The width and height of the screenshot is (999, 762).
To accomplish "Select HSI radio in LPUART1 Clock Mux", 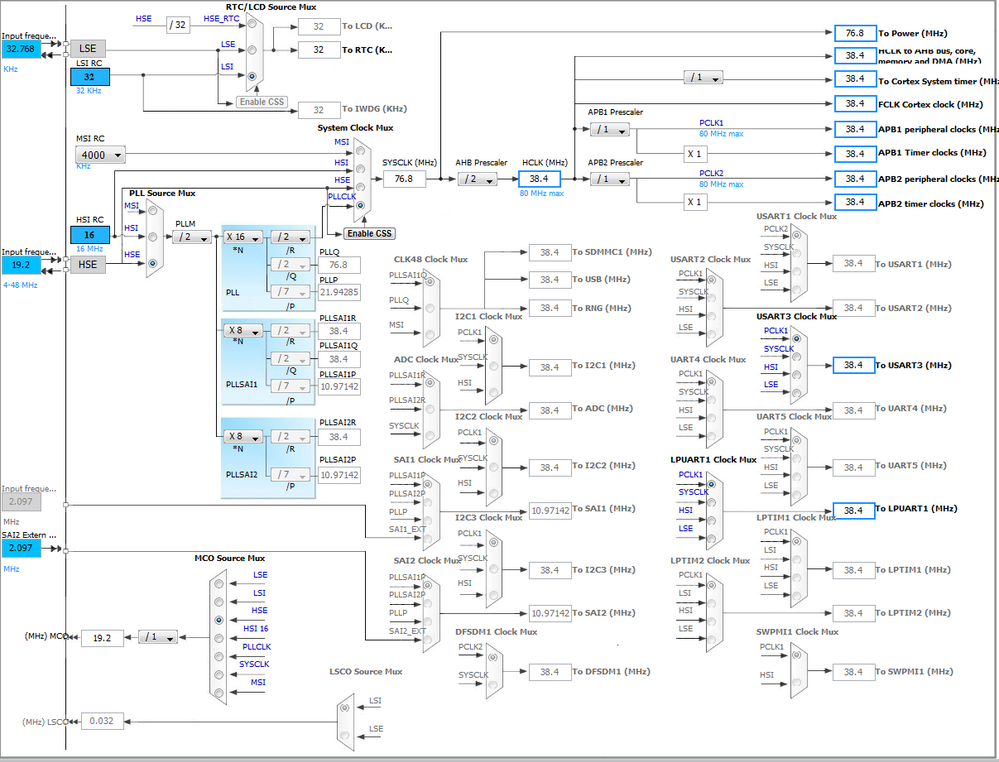I will [x=712, y=521].
